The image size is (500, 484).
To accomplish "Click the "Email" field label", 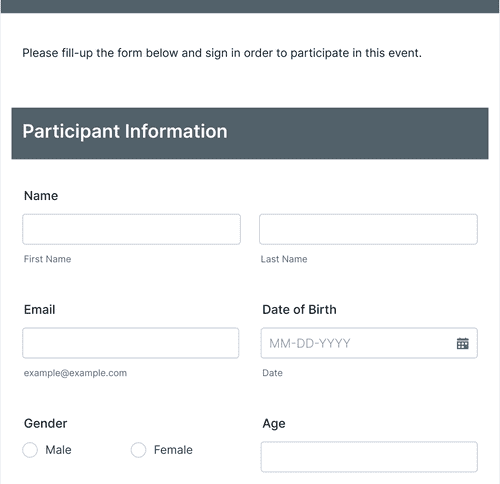I will coord(39,309).
